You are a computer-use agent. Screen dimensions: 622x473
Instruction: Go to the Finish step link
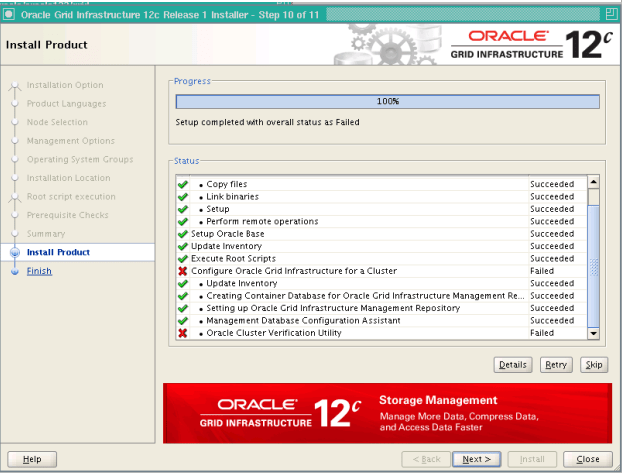click(x=39, y=271)
